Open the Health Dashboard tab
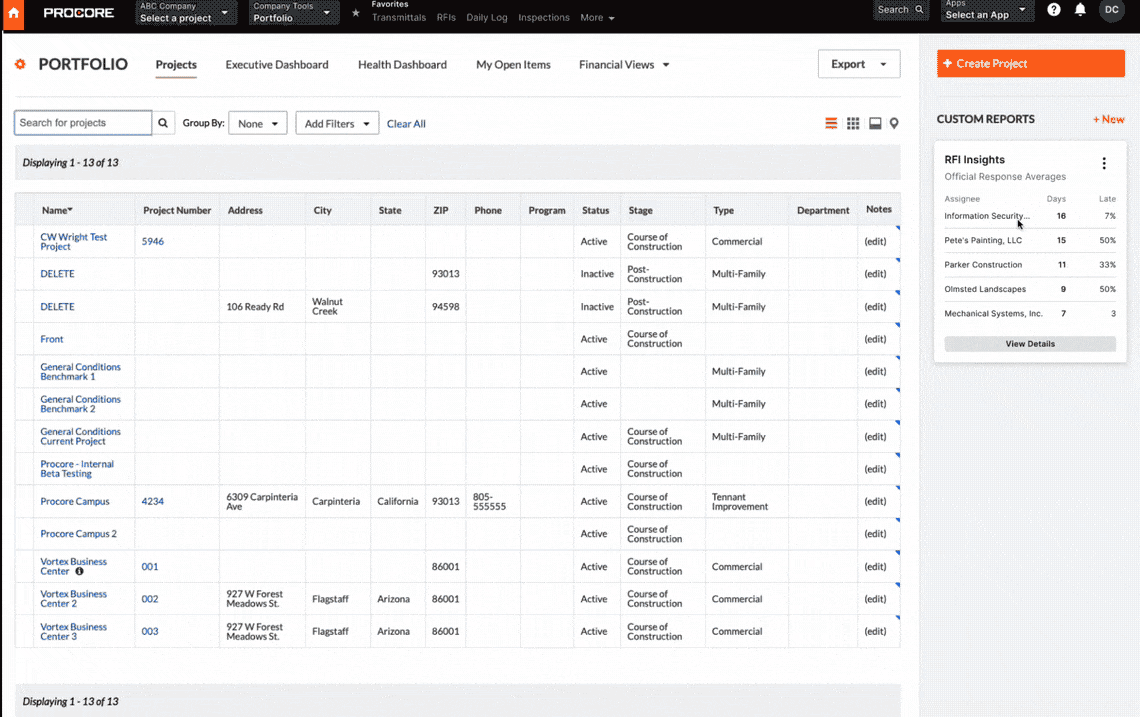This screenshot has height=717, width=1140. 402,65
